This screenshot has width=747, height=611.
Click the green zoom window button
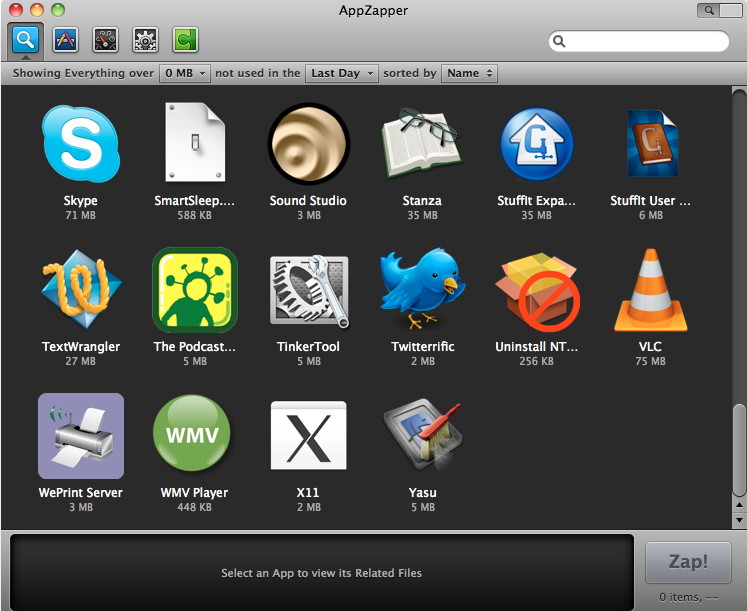(58, 10)
